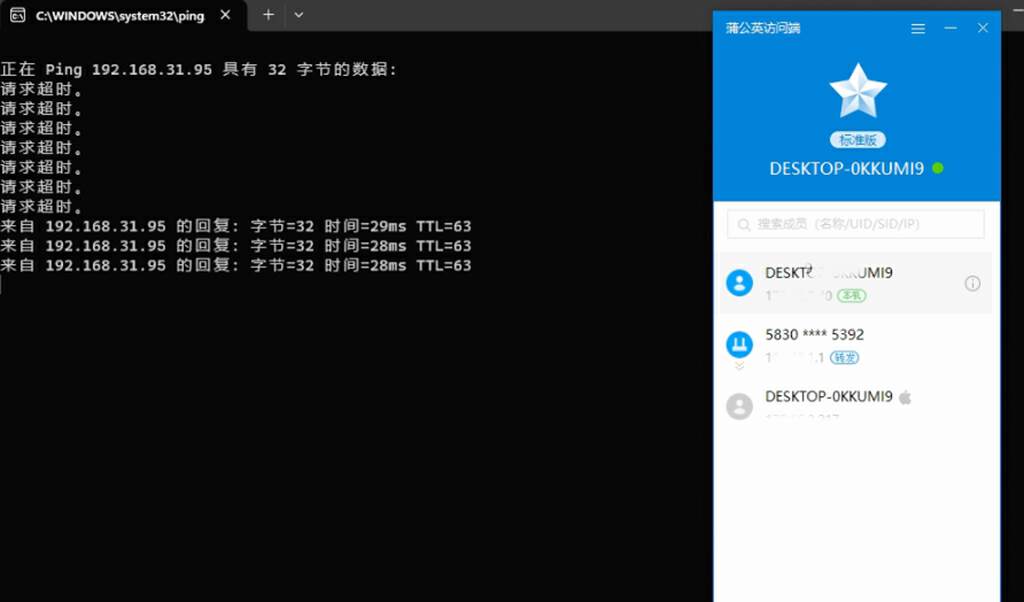
Task: Expand the 5830 router entry with the double chevron
Action: tap(739, 363)
